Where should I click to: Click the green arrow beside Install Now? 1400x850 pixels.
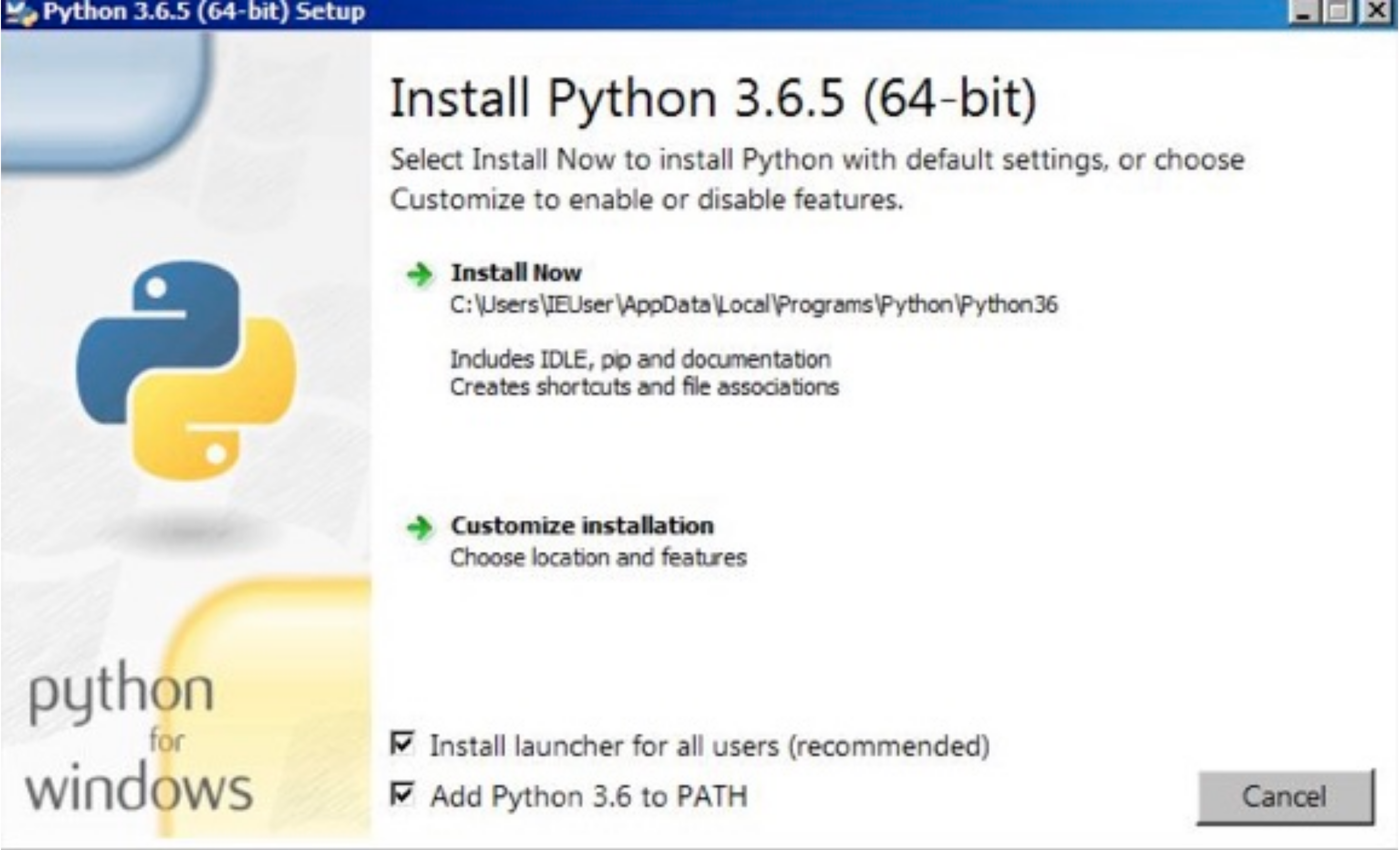[420, 274]
